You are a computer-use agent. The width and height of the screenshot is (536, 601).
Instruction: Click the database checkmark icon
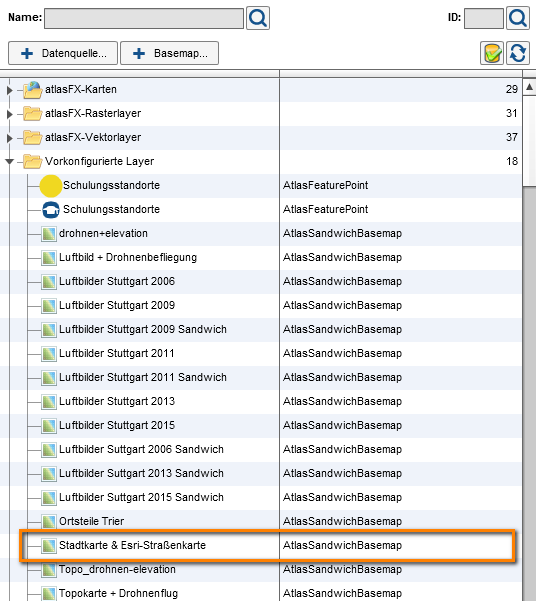click(x=492, y=53)
